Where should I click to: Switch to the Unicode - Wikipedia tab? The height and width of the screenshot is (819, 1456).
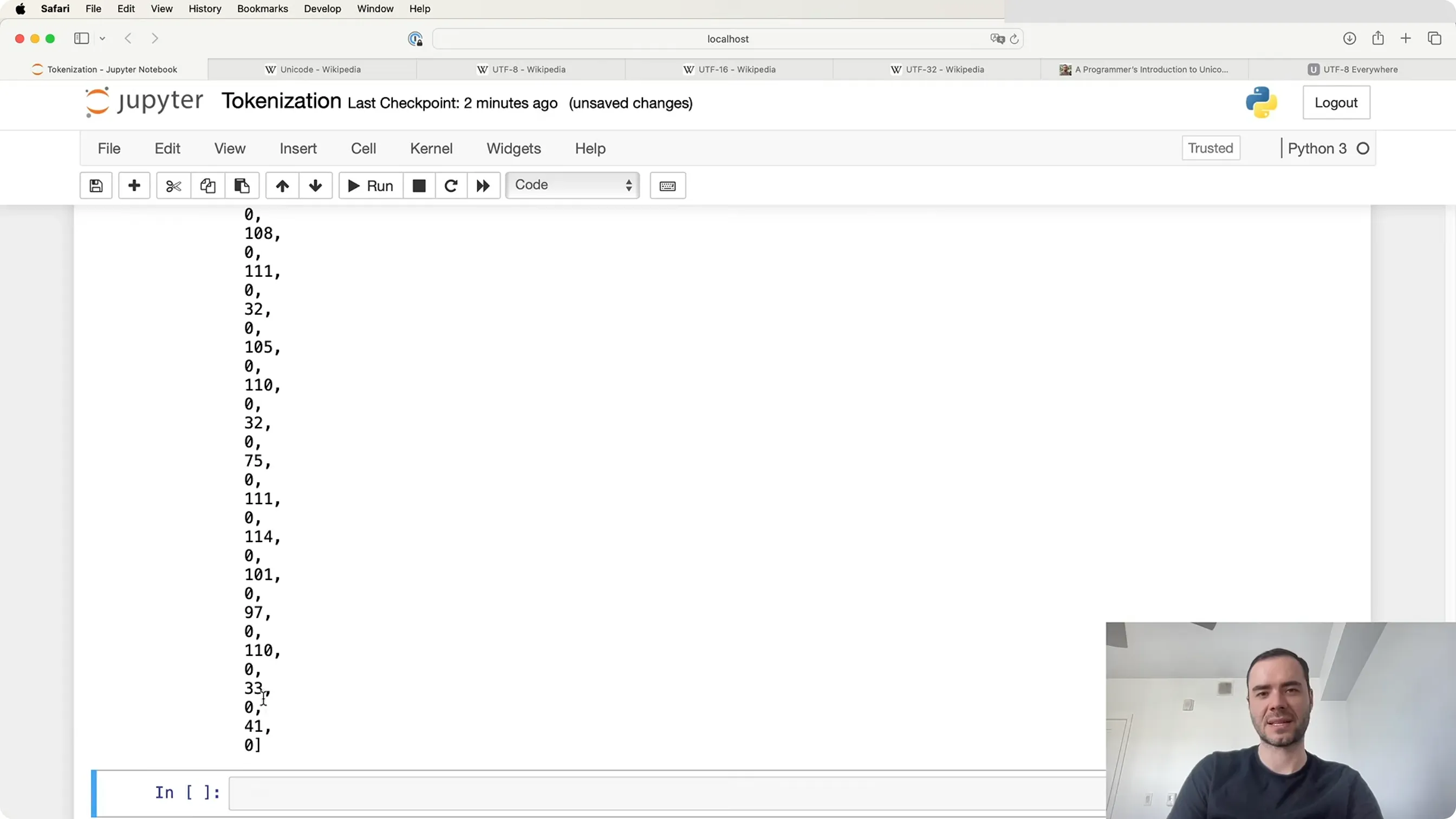pyautogui.click(x=312, y=69)
